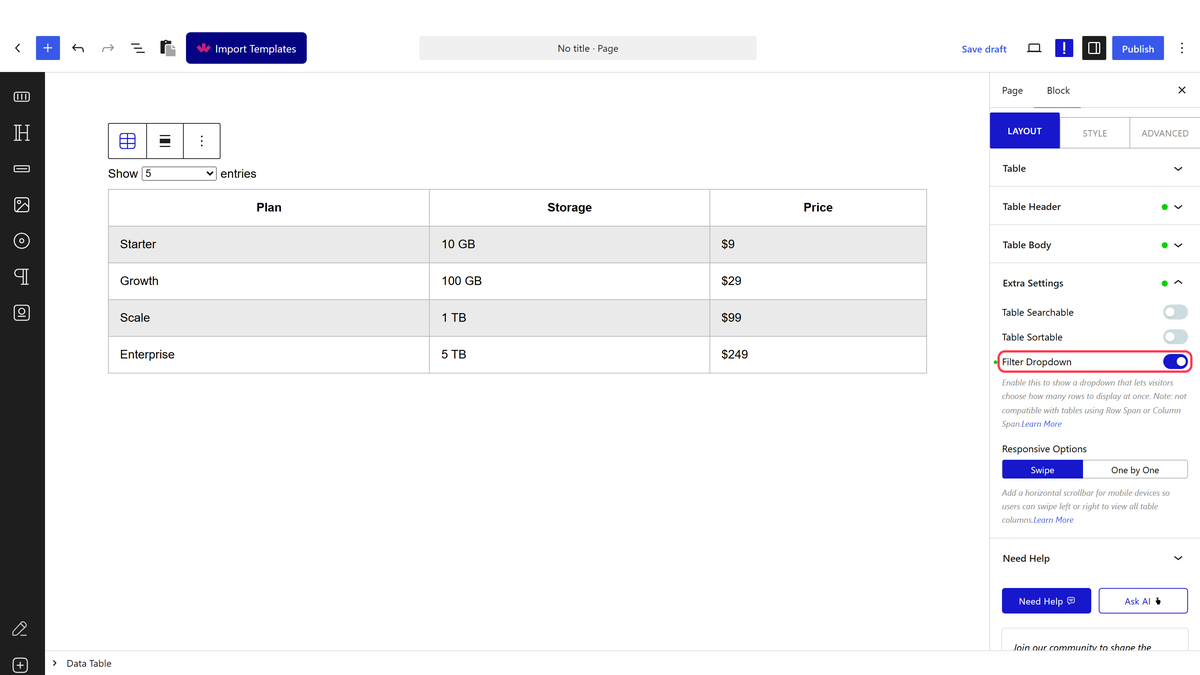The height and width of the screenshot is (675, 1200).
Task: Select the paragraph block icon in left sidebar
Action: (x=22, y=277)
